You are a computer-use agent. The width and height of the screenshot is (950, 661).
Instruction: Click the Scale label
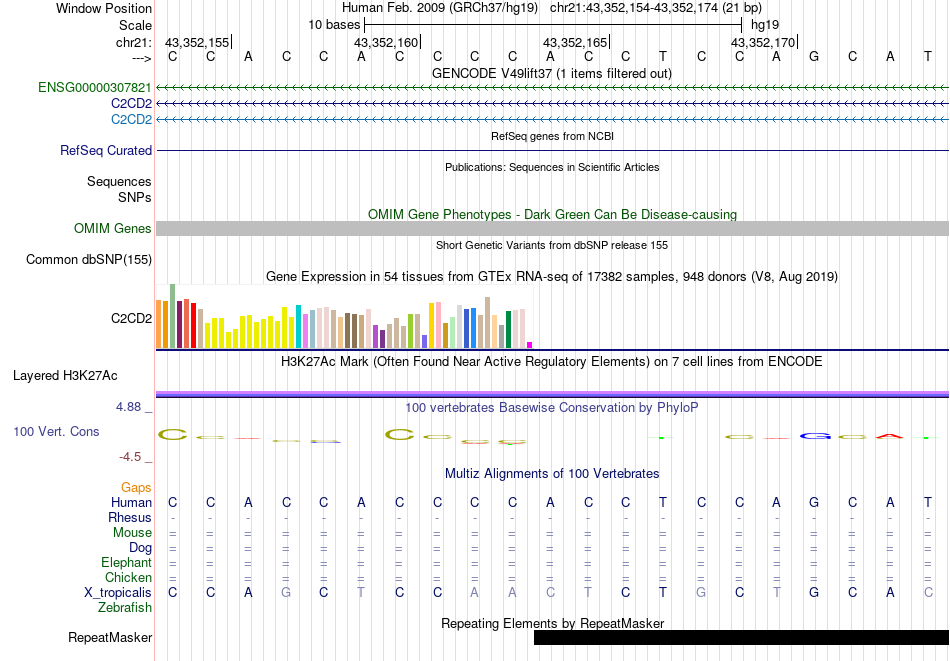(x=136, y=25)
